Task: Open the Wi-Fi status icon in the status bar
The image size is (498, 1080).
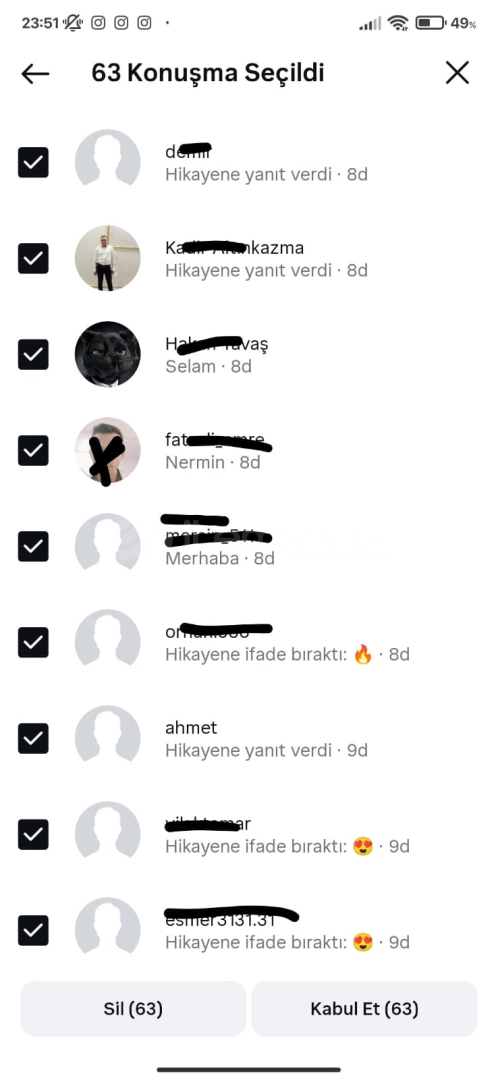Action: point(397,23)
